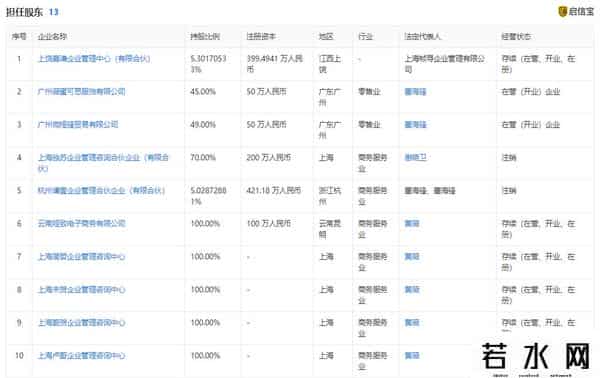Click the 担任股东 13 section heading
This screenshot has width=600, height=378.
coord(32,12)
